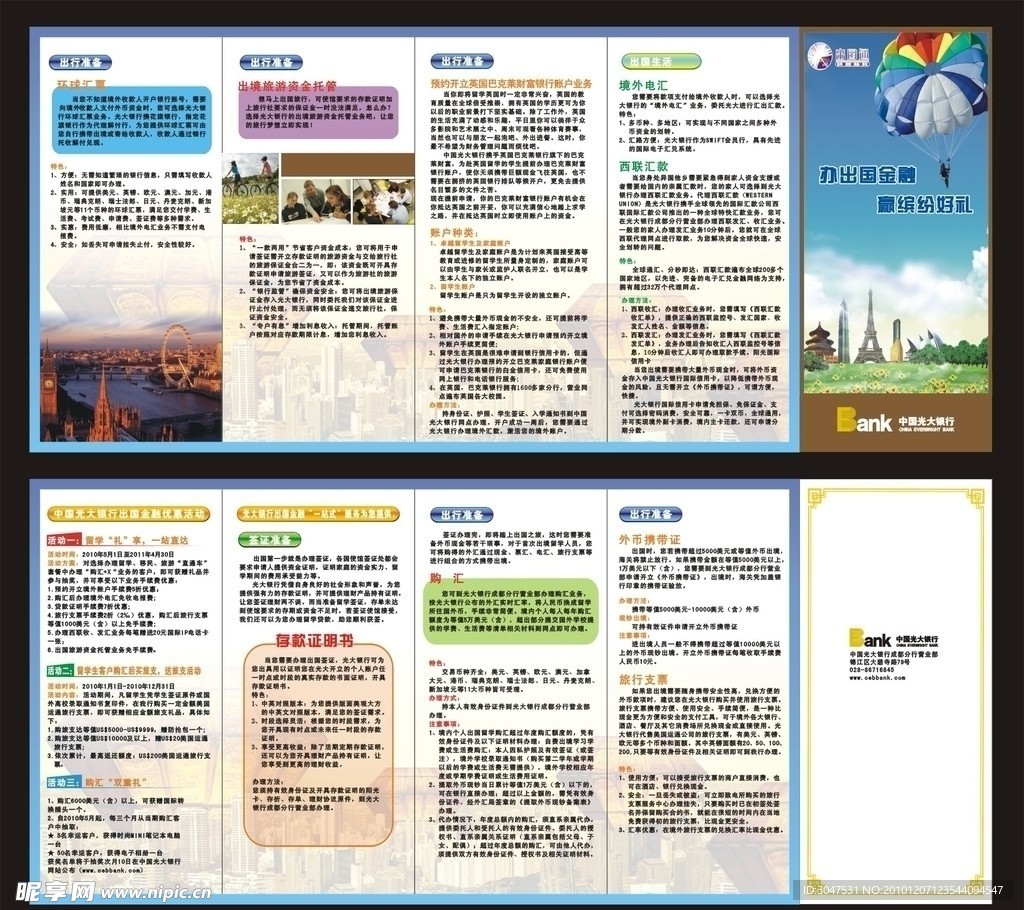Click the green 签证准备 pill
Image resolution: width=1024 pixels, height=910 pixels.
270,540
